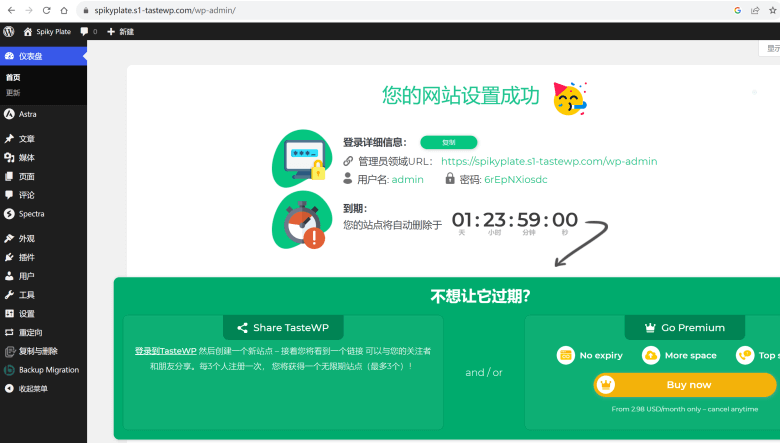The width and height of the screenshot is (780, 443).
Task: Open the Backup Migration menu
Action: pos(43,370)
